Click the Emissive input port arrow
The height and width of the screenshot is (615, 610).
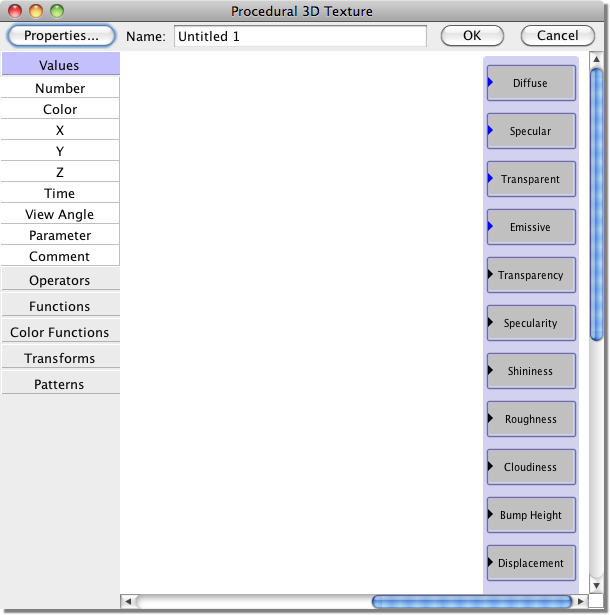coord(490,226)
